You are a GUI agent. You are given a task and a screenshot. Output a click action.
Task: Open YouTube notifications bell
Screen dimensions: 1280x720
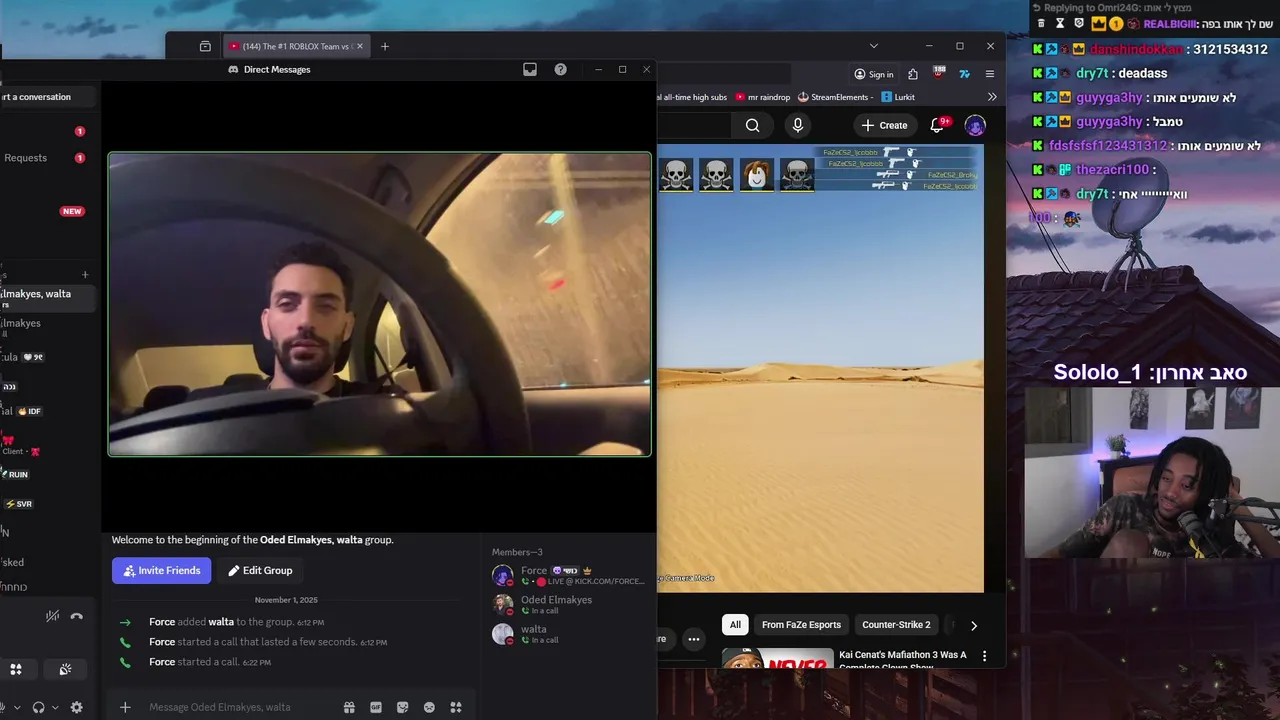point(938,125)
